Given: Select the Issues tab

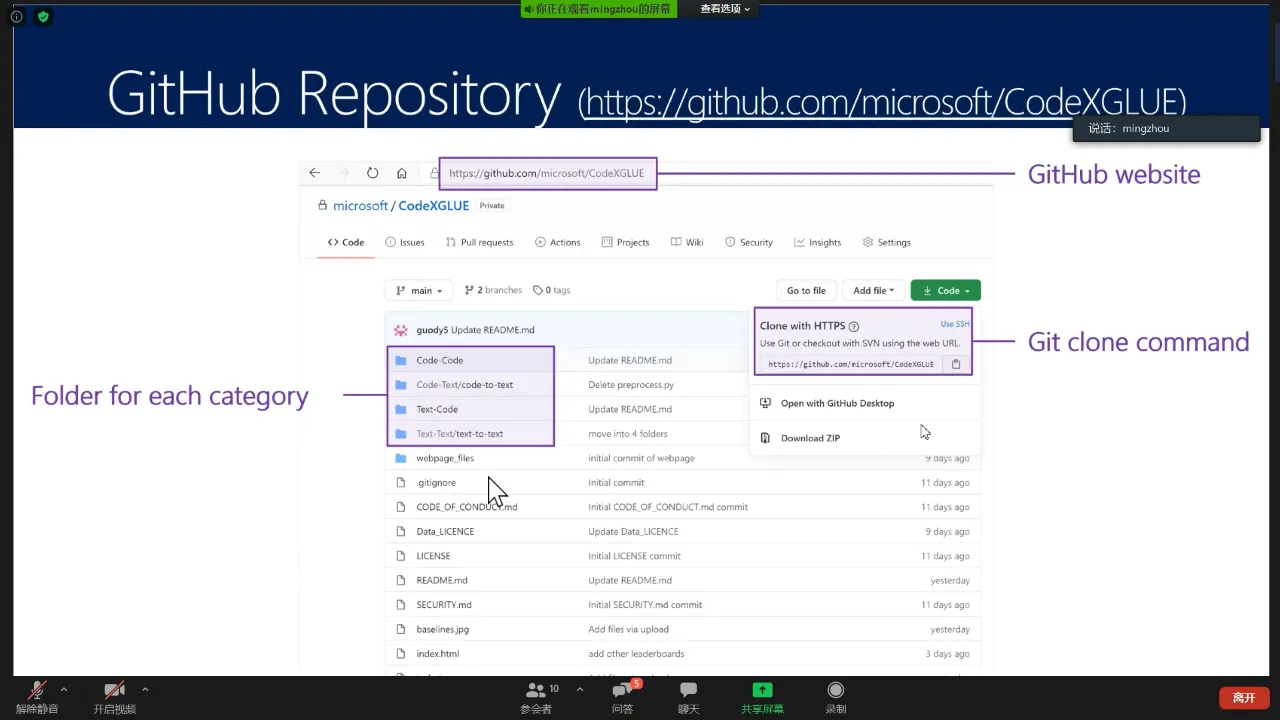Looking at the screenshot, I should pyautogui.click(x=405, y=242).
